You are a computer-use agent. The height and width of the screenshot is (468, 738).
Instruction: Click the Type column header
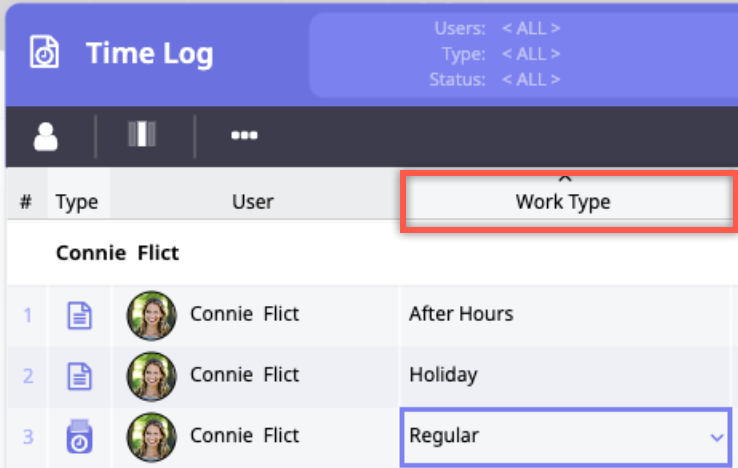click(77, 201)
